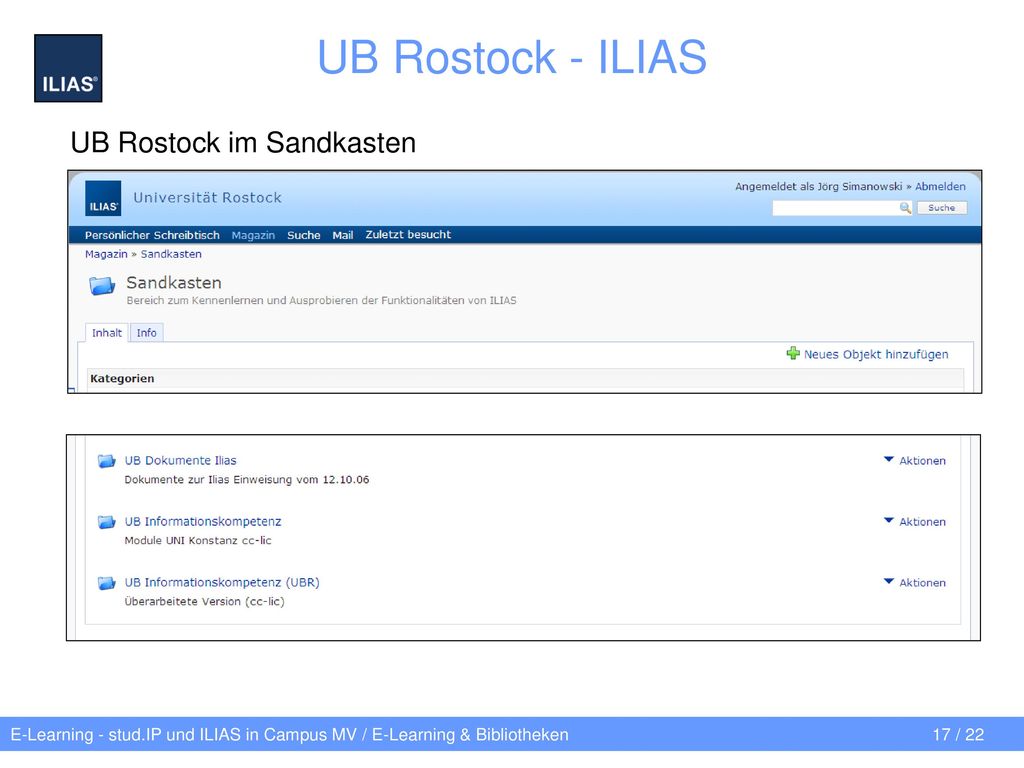Open Persönlicher Schreibtisch menu
Screen dimensions: 1024x768
pos(152,235)
